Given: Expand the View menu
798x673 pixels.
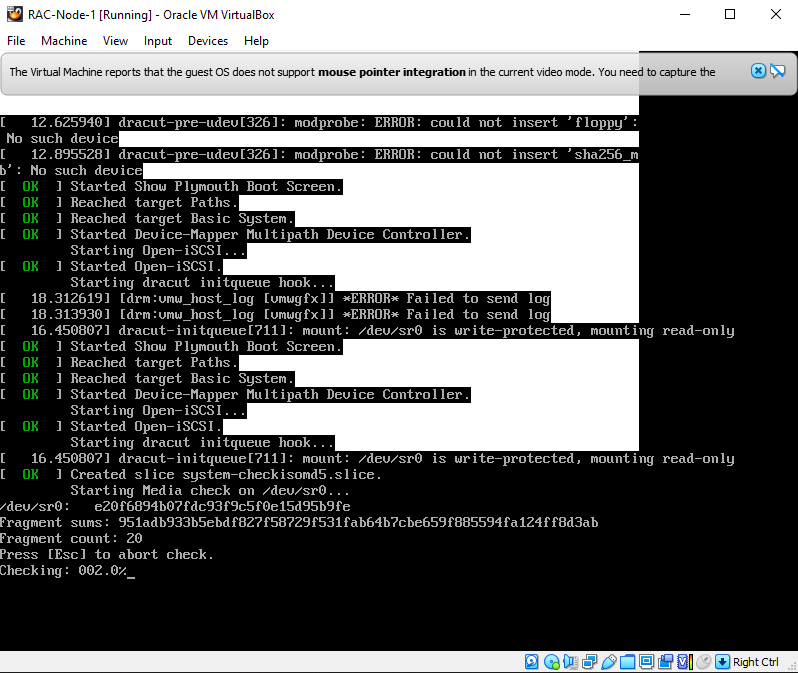Looking at the screenshot, I should coord(115,41).
